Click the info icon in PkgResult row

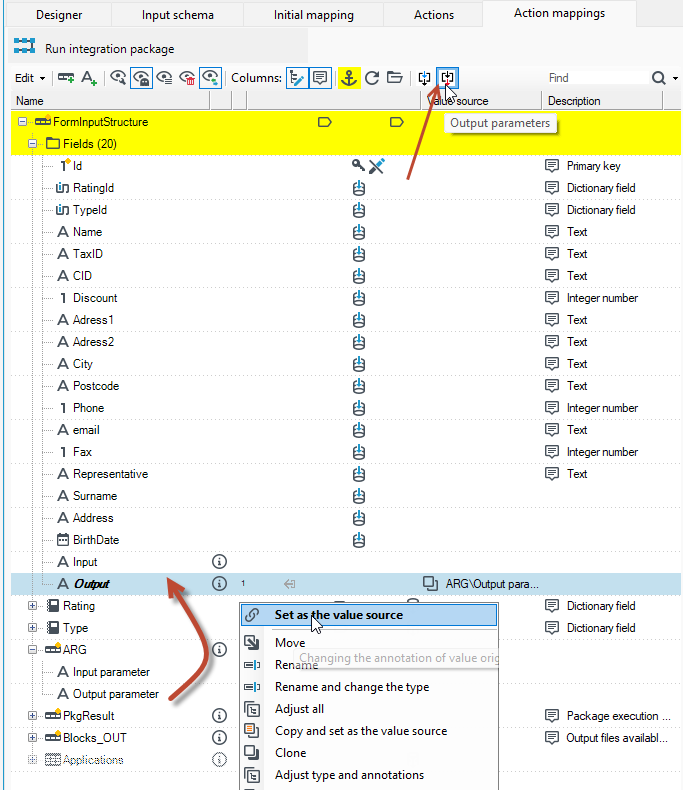click(219, 715)
